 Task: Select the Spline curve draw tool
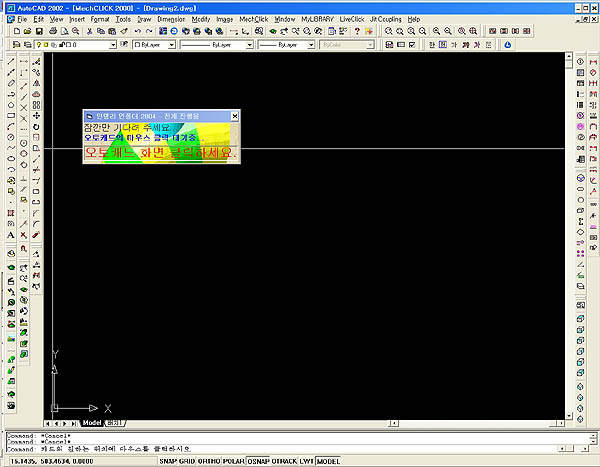(x=11, y=148)
